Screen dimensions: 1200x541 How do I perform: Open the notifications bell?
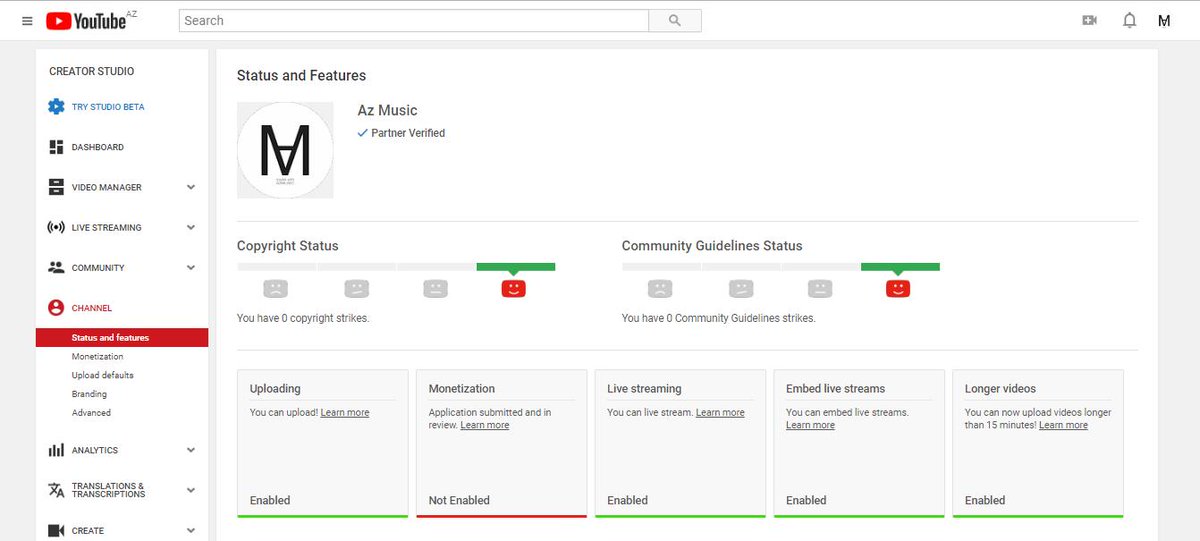point(1130,20)
